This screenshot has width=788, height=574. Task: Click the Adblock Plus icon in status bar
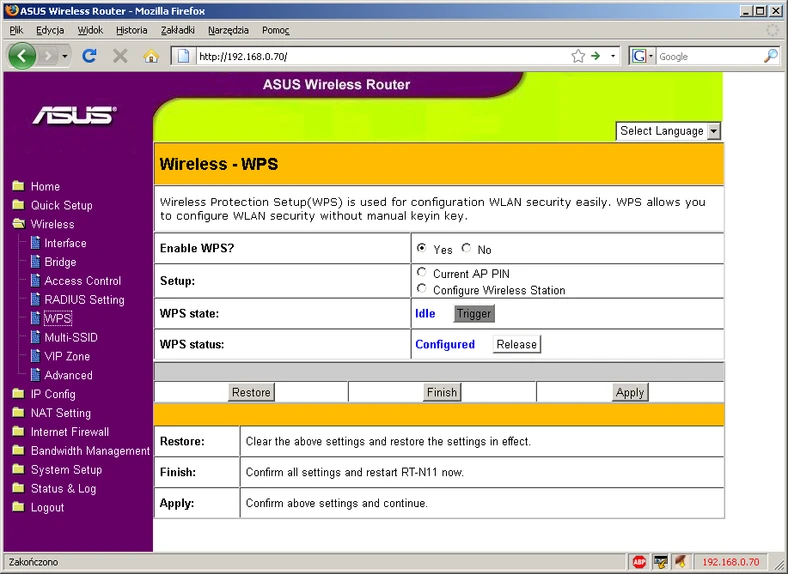(639, 562)
